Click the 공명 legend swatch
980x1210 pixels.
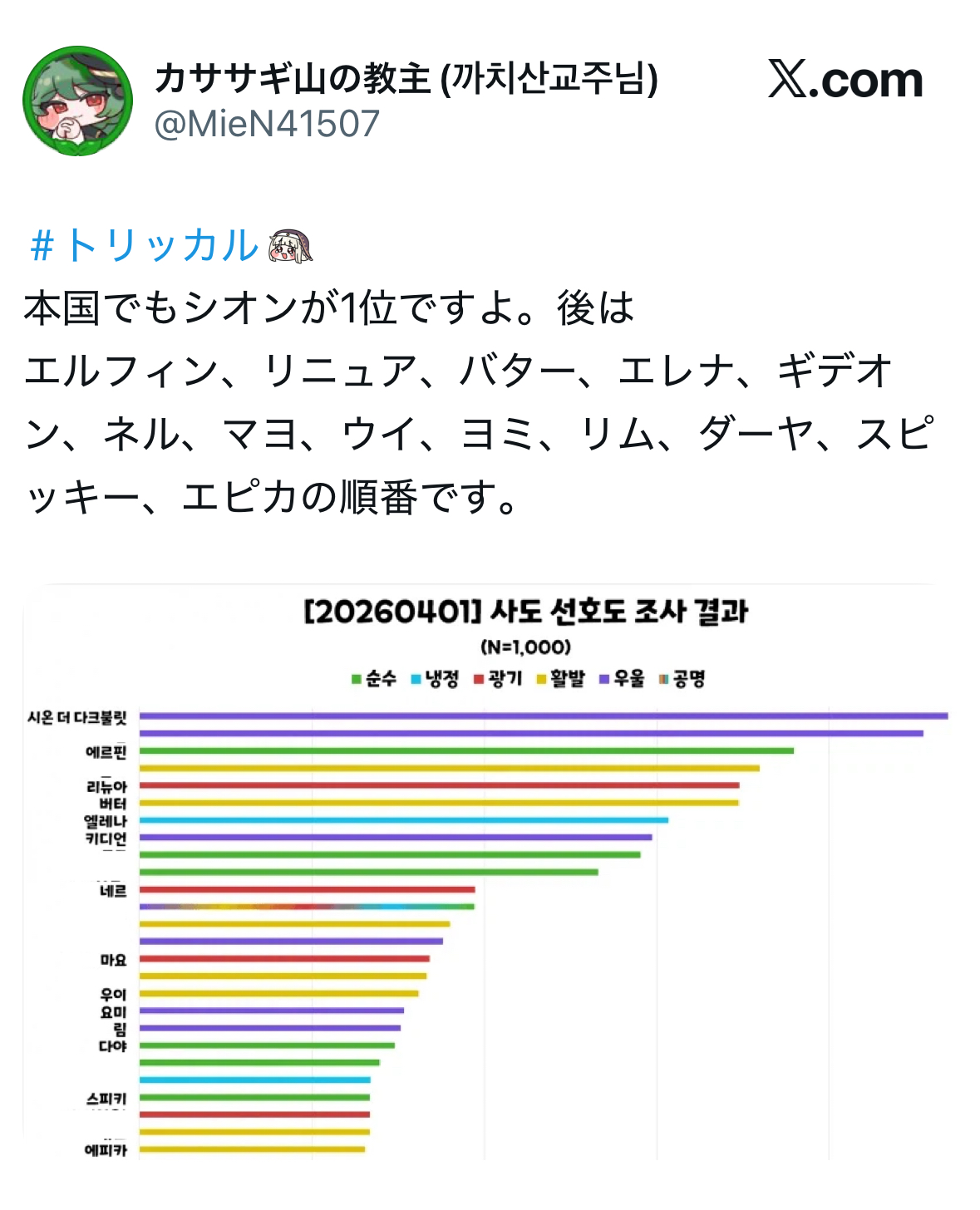pyautogui.click(x=663, y=680)
